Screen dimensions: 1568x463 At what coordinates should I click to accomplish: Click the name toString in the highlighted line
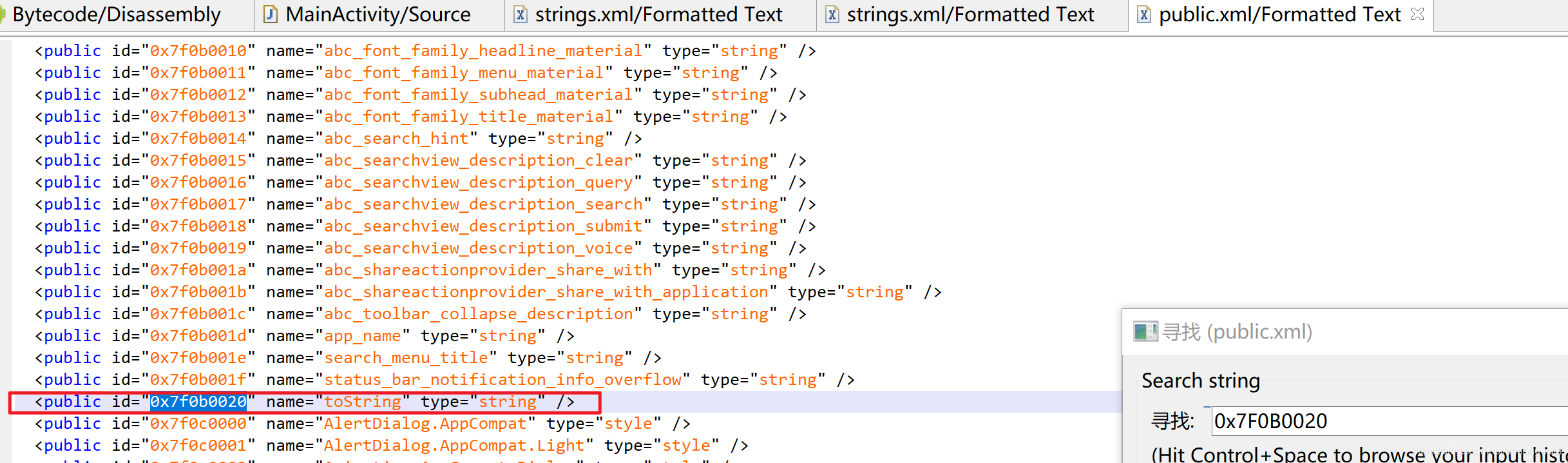point(362,402)
